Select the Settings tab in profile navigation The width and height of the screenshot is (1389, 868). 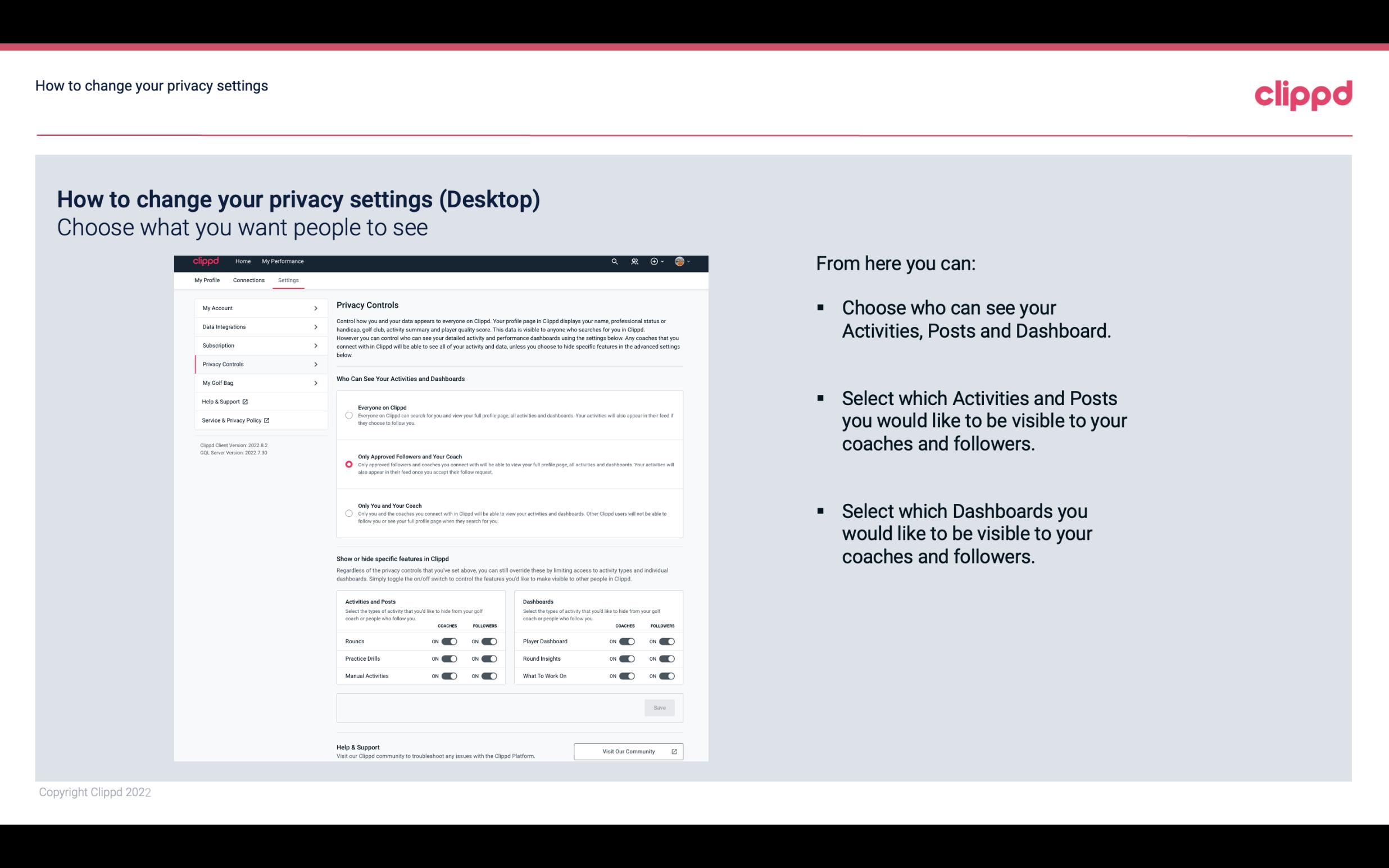click(x=288, y=280)
